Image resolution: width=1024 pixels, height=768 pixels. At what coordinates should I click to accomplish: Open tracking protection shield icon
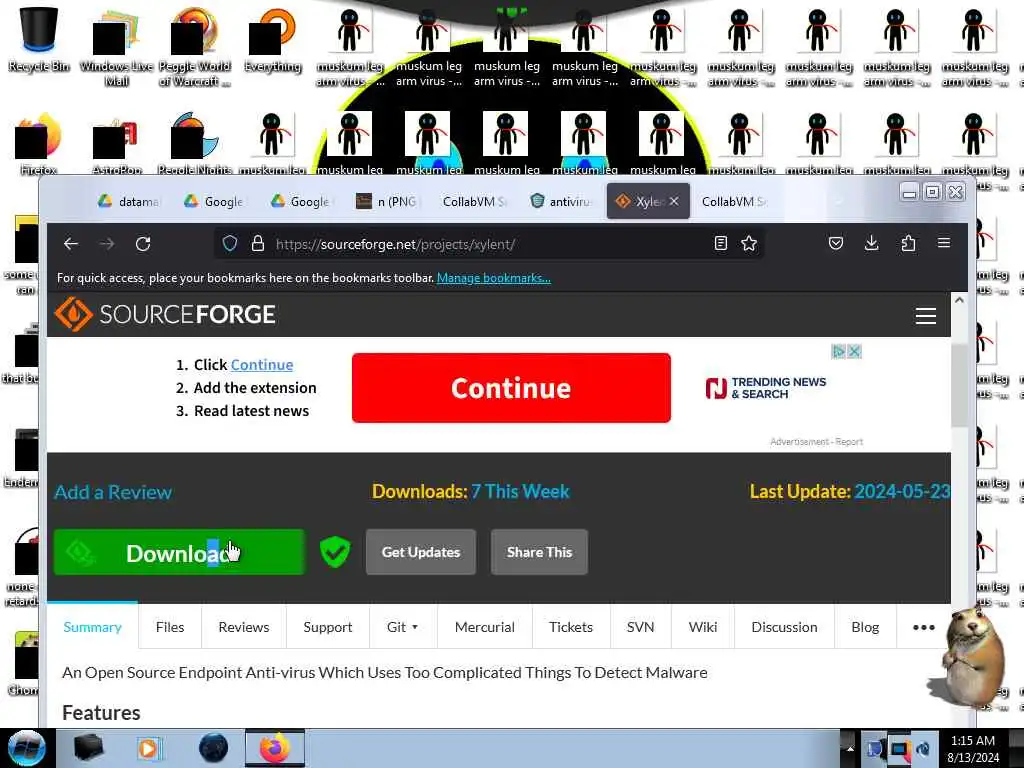[230, 244]
